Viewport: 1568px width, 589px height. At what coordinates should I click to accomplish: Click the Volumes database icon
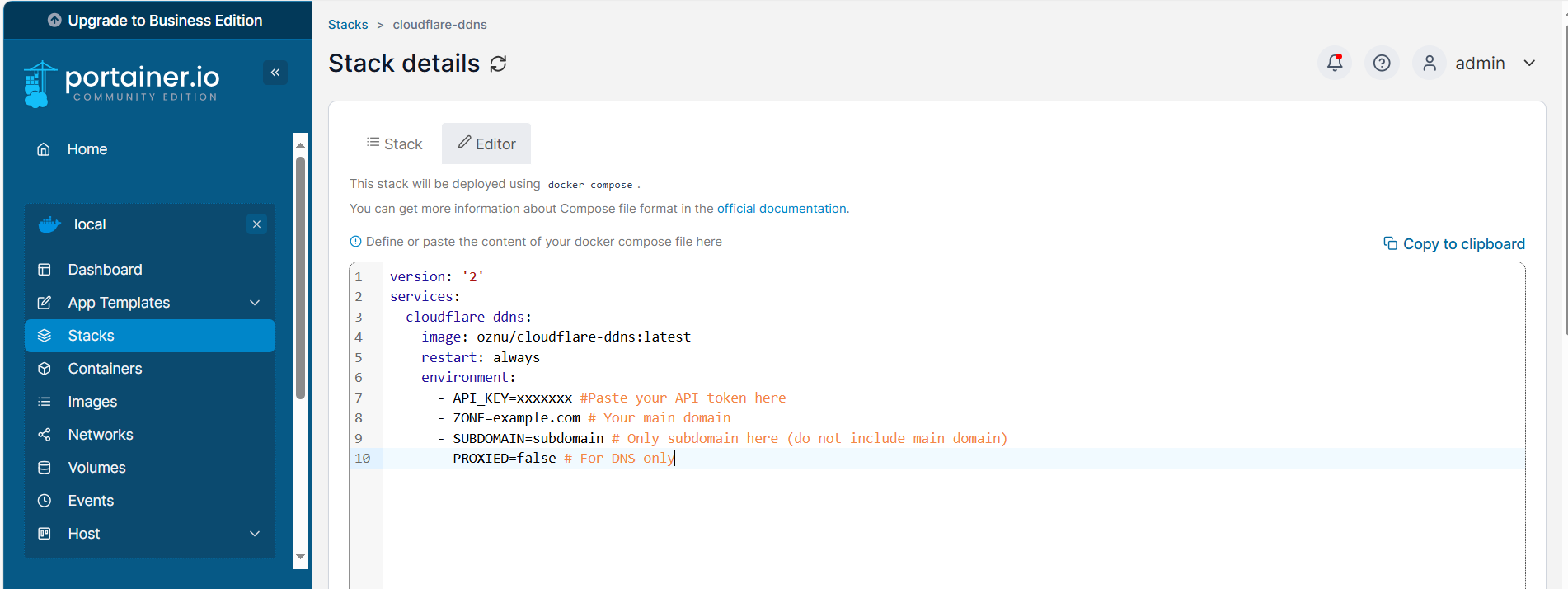point(45,468)
